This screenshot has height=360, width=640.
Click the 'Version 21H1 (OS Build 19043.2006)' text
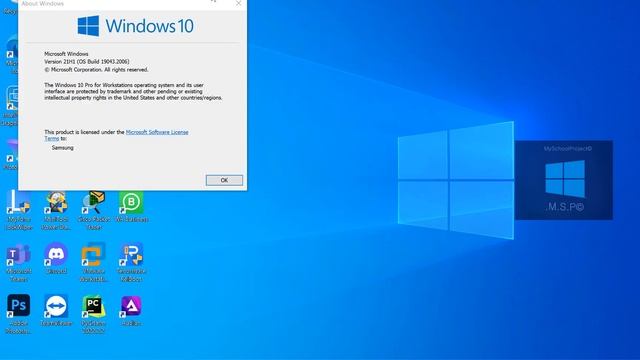87,62
